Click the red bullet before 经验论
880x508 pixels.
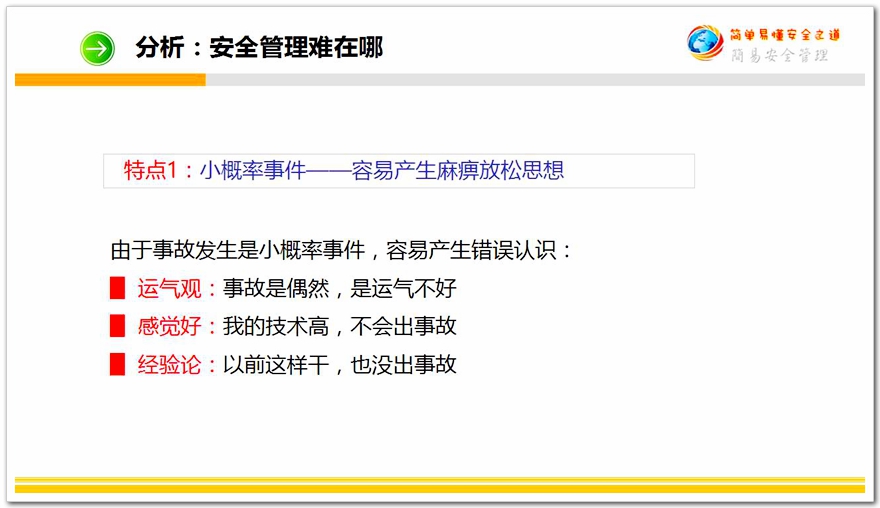pyautogui.click(x=117, y=364)
